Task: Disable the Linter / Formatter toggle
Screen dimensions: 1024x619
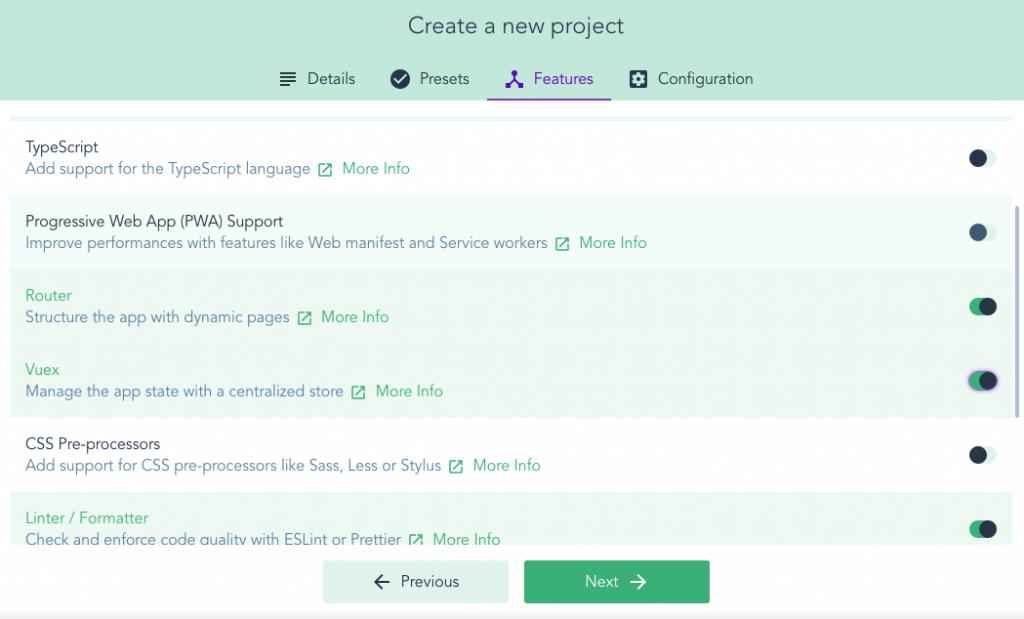Action: click(982, 529)
